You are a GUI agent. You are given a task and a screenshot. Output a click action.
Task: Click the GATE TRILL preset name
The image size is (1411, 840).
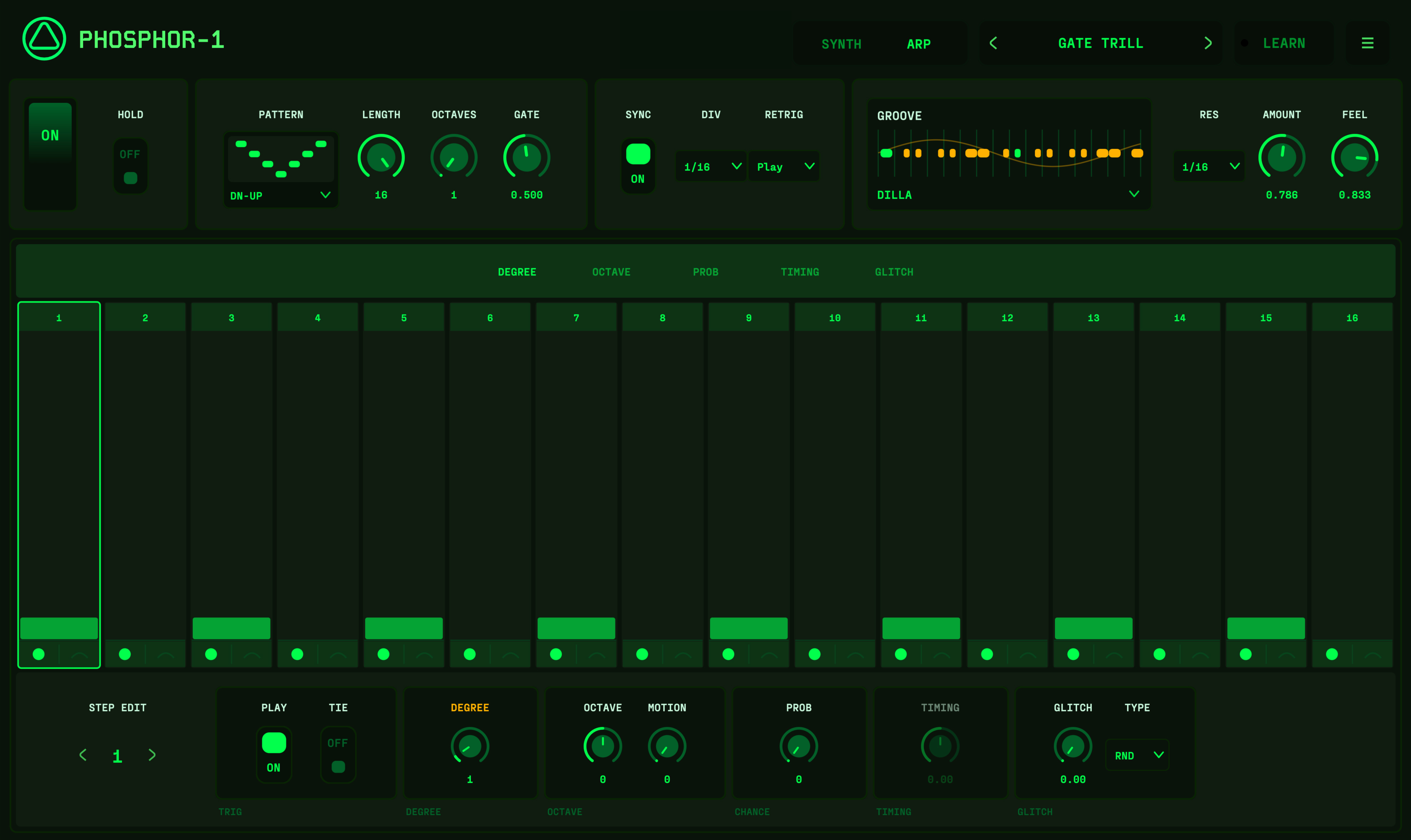[1101, 43]
